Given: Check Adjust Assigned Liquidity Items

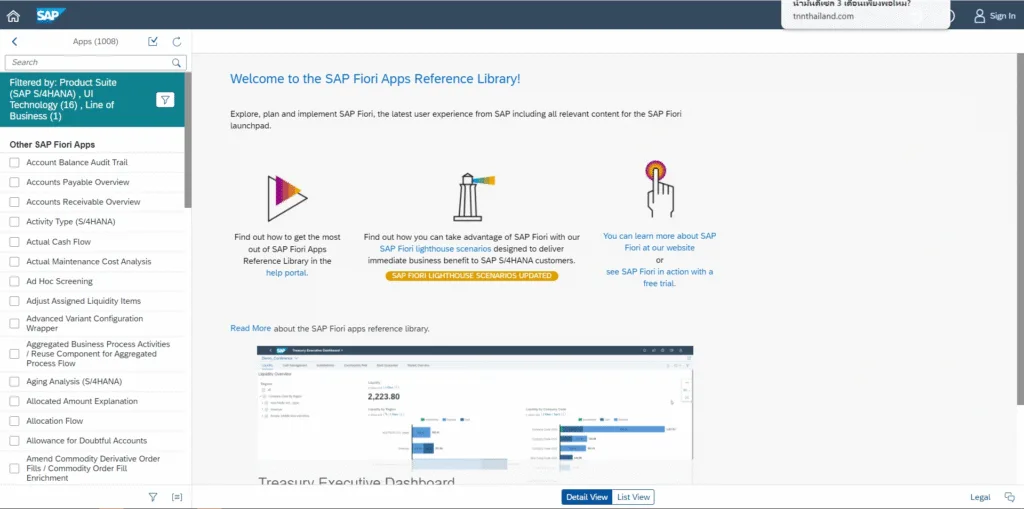Looking at the screenshot, I should pos(14,302).
